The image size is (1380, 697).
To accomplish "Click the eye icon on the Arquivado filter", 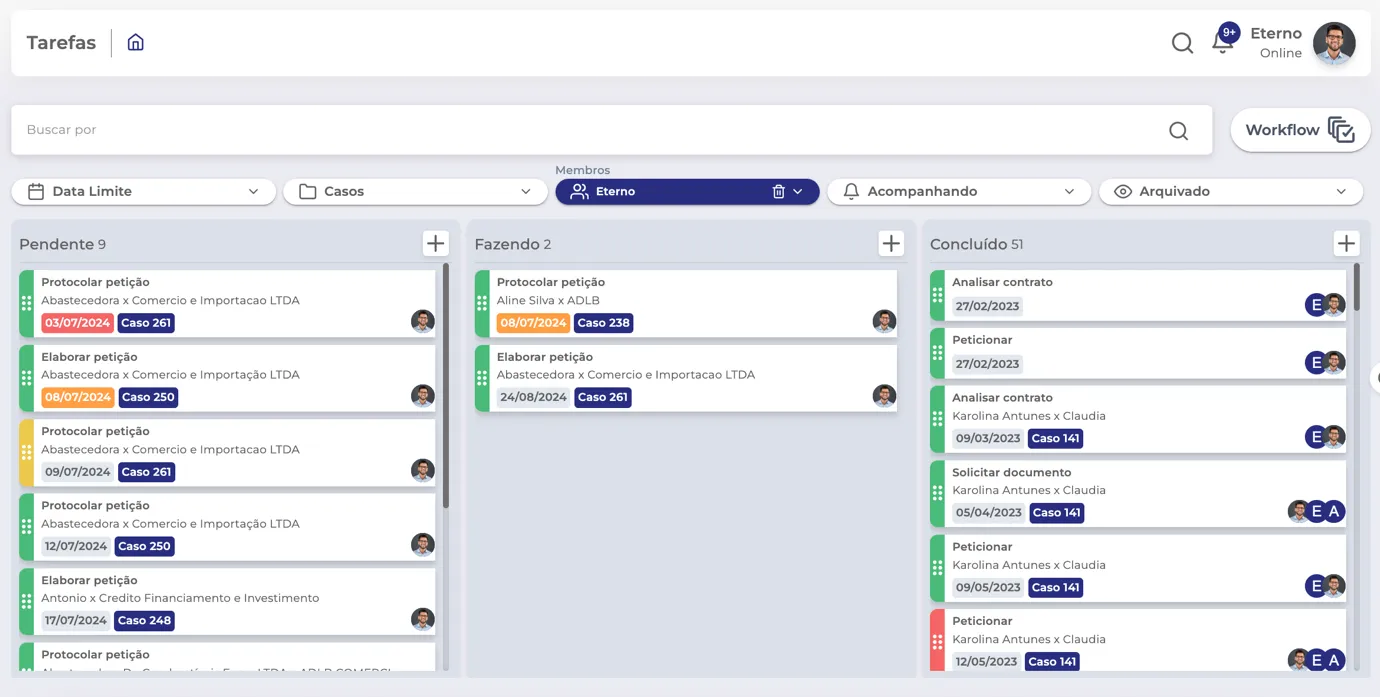I will [x=1123, y=191].
